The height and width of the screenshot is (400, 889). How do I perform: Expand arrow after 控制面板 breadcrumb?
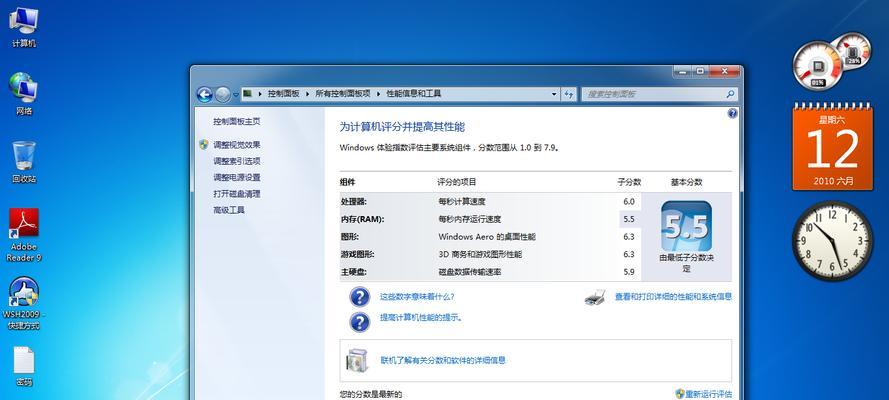308,93
